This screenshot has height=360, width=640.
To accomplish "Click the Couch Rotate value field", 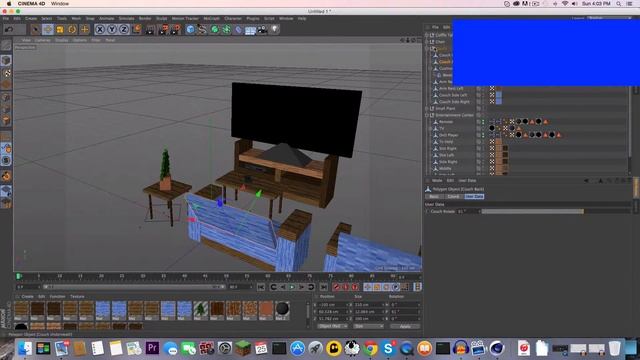I will click(468, 211).
